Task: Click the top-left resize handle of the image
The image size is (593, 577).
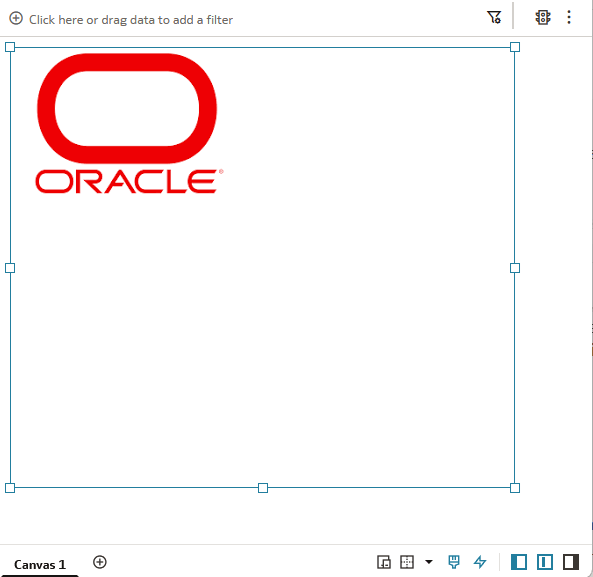Action: tap(10, 47)
